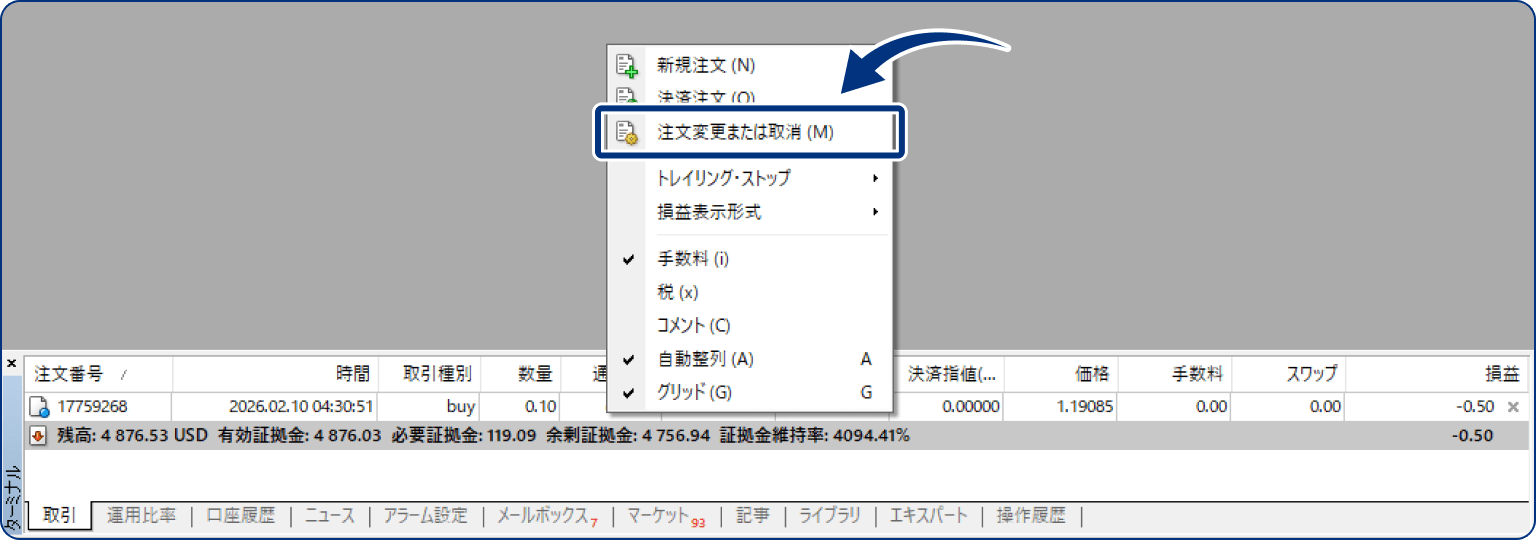The height and width of the screenshot is (540, 1536).
Task: Open the ライブラリ tab
Action: click(x=829, y=516)
